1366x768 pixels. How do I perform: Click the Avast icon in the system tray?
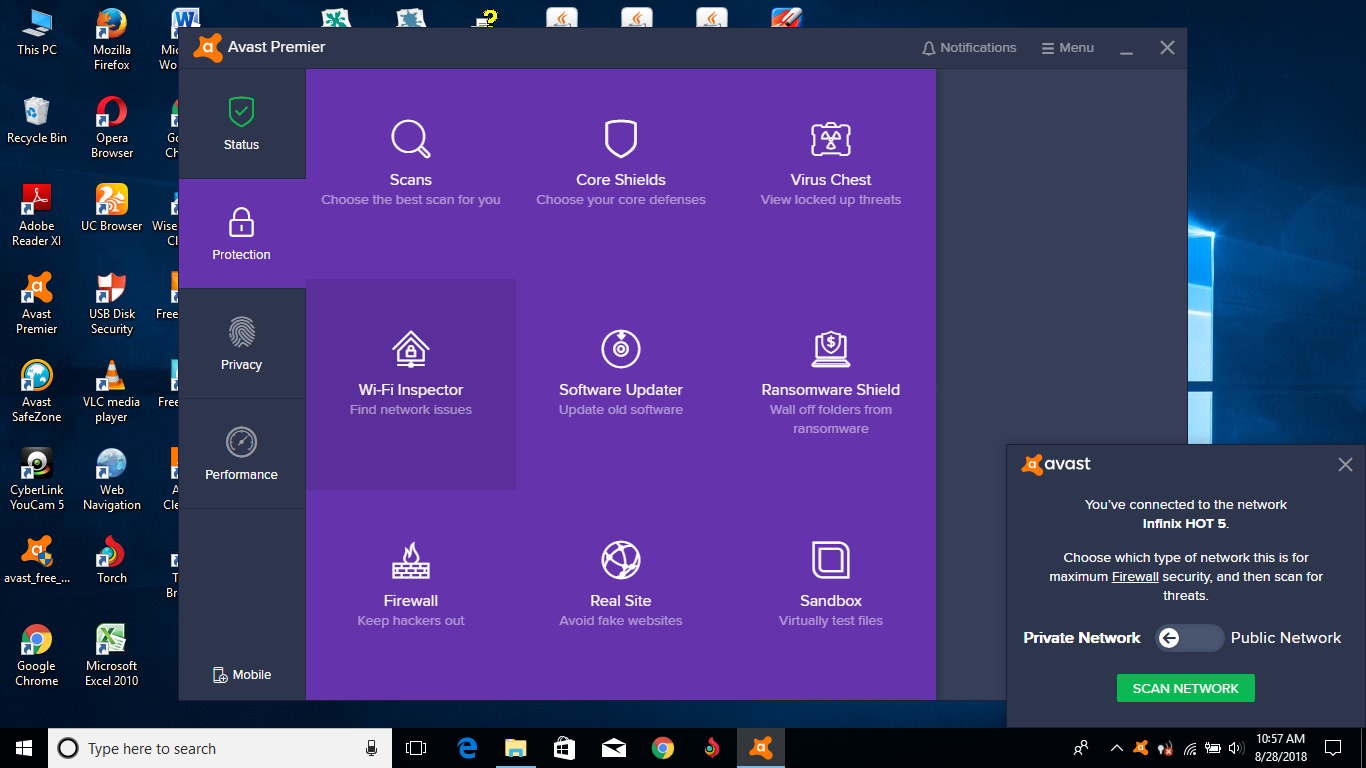tap(1141, 748)
